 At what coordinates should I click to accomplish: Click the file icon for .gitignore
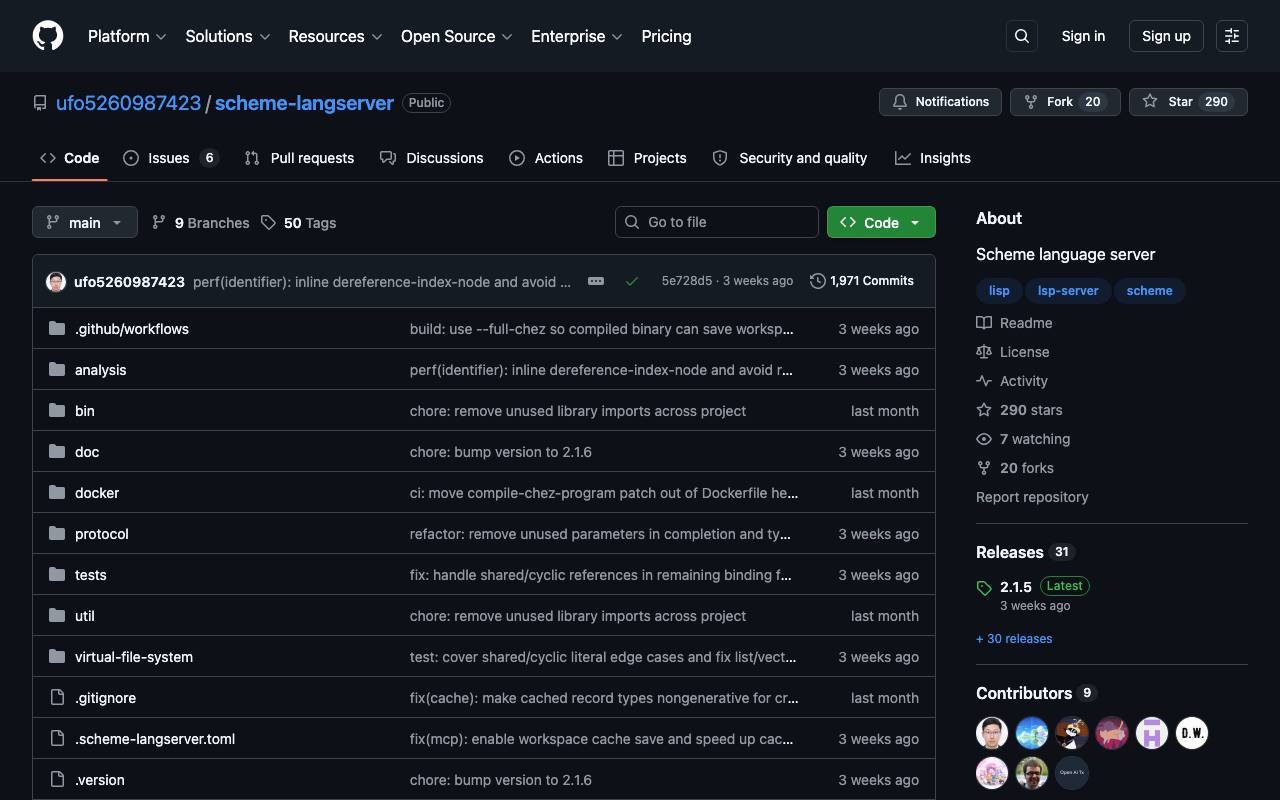coord(57,698)
